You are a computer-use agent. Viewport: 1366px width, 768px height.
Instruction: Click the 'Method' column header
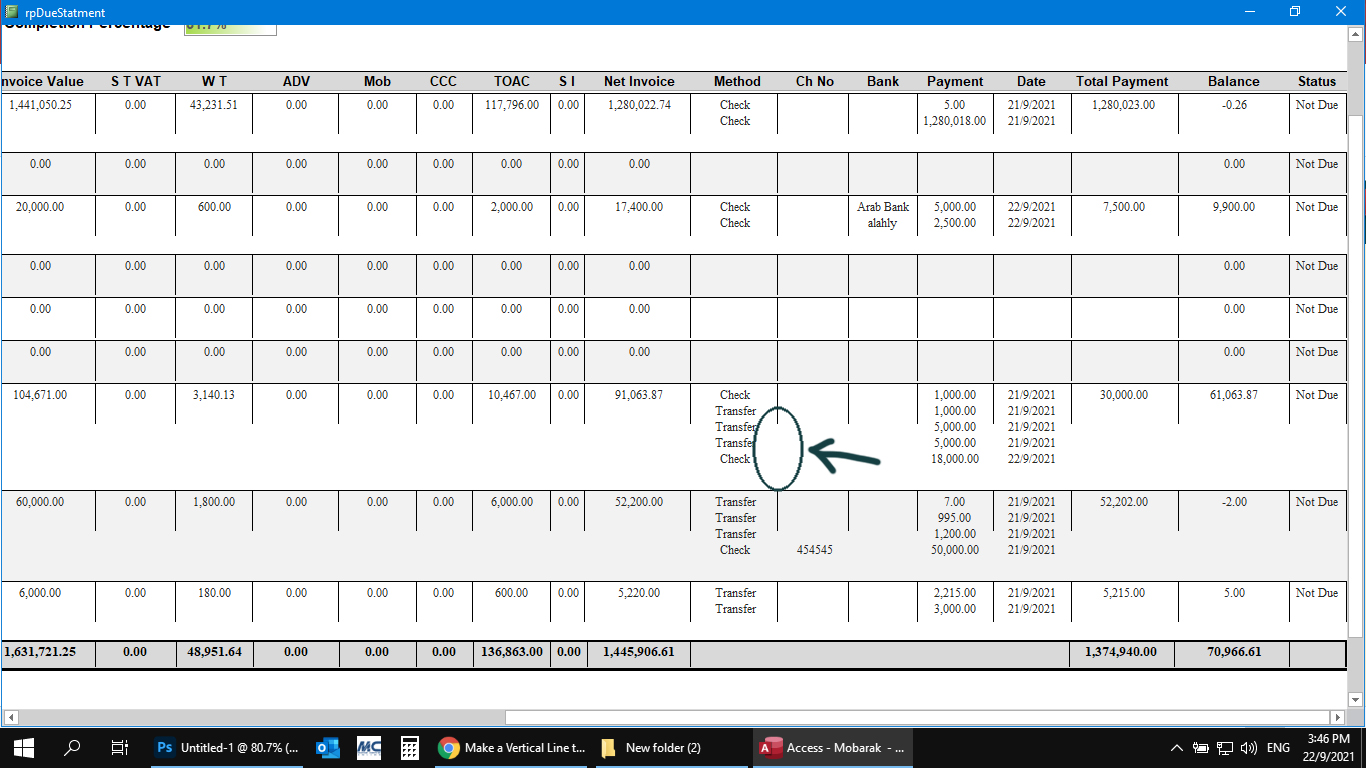[x=737, y=81]
